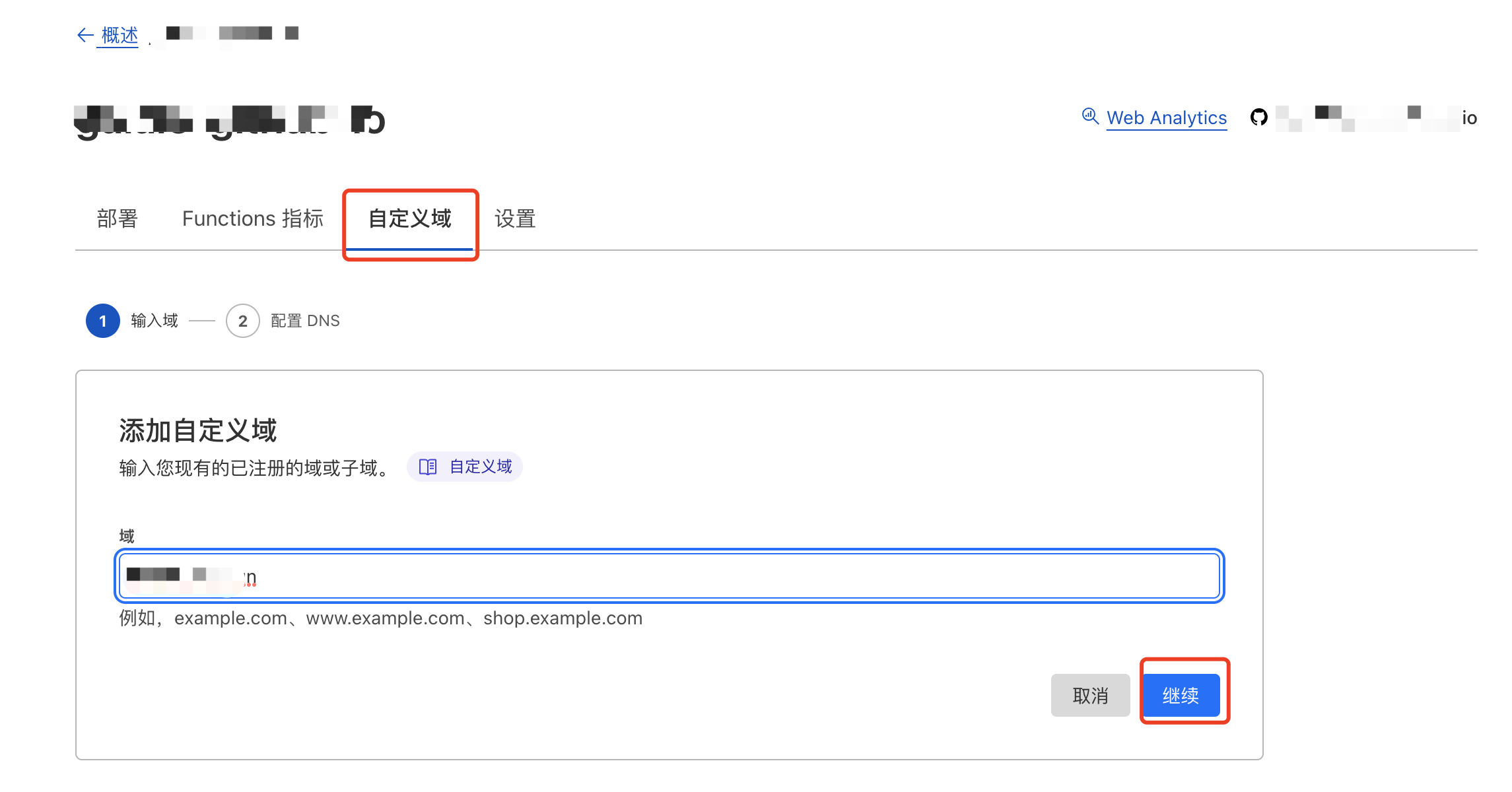The image size is (1512, 792).
Task: Open the 自定义域 documentation badge link
Action: click(480, 467)
